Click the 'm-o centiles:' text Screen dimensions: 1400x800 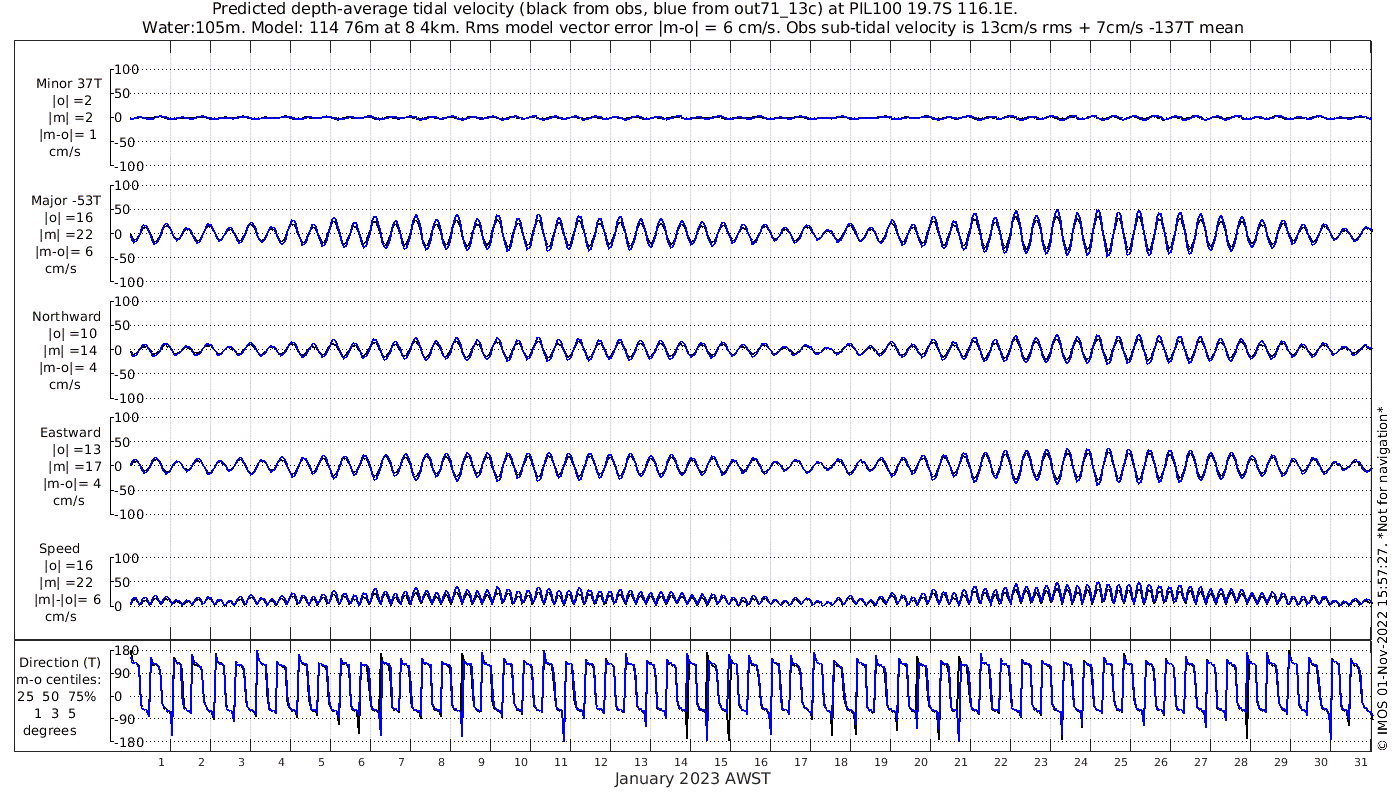[x=58, y=679]
